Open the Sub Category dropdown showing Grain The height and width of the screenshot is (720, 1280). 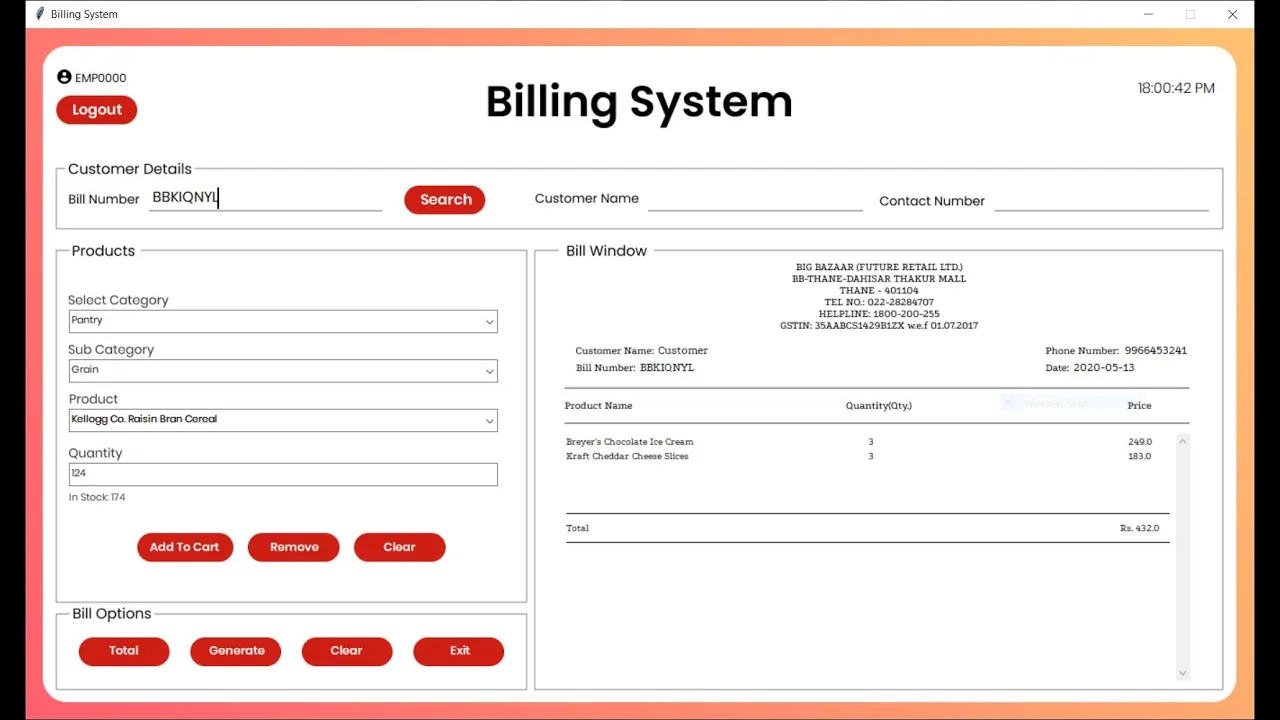click(x=283, y=371)
